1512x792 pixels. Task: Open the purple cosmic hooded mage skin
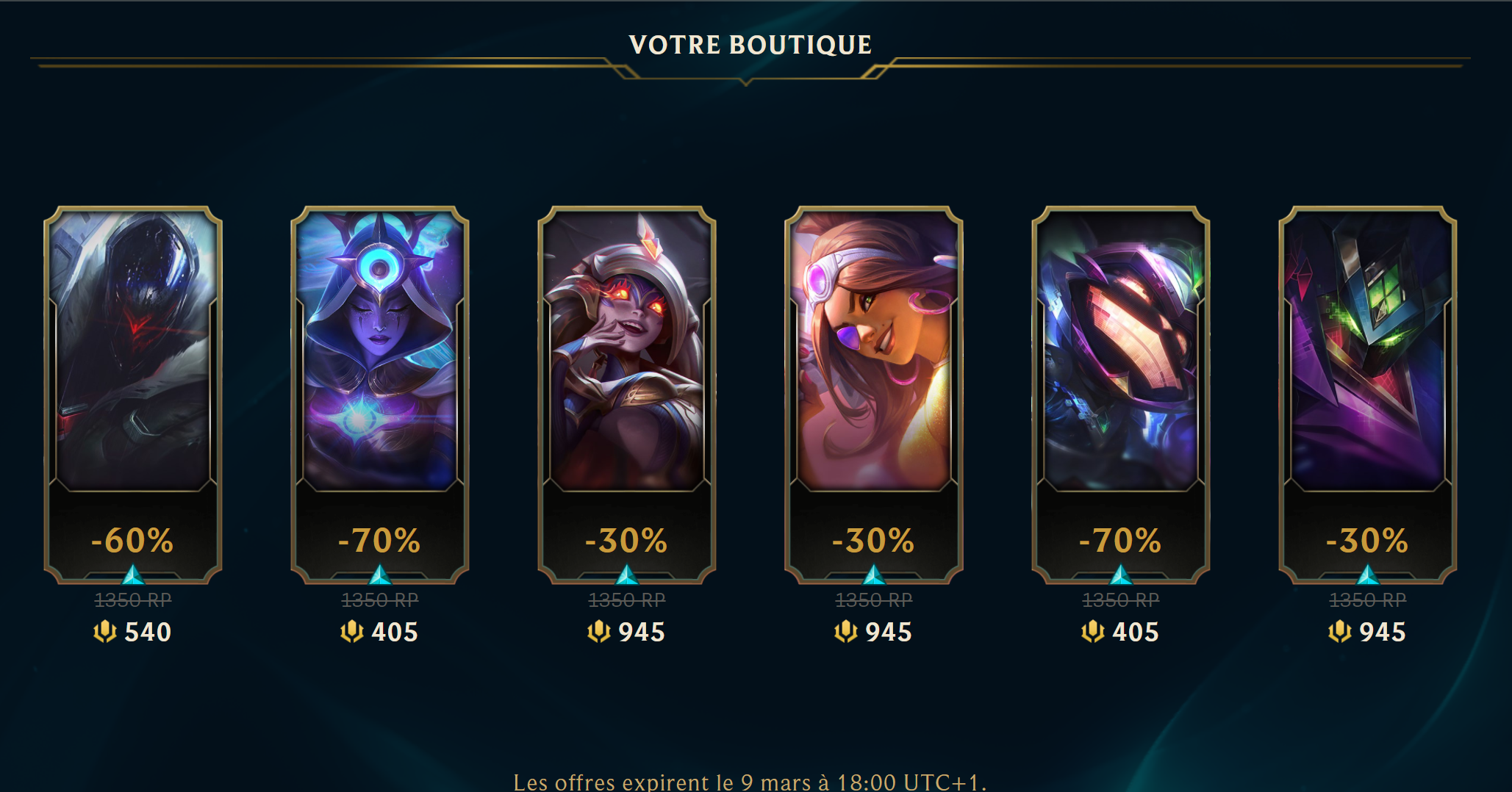(x=380, y=395)
